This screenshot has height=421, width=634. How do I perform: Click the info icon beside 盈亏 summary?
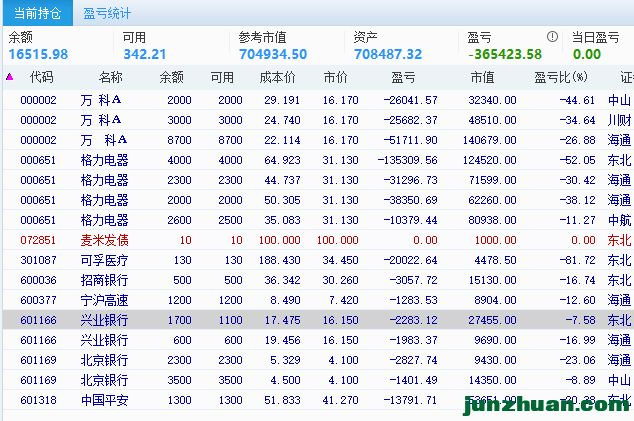coord(552,37)
